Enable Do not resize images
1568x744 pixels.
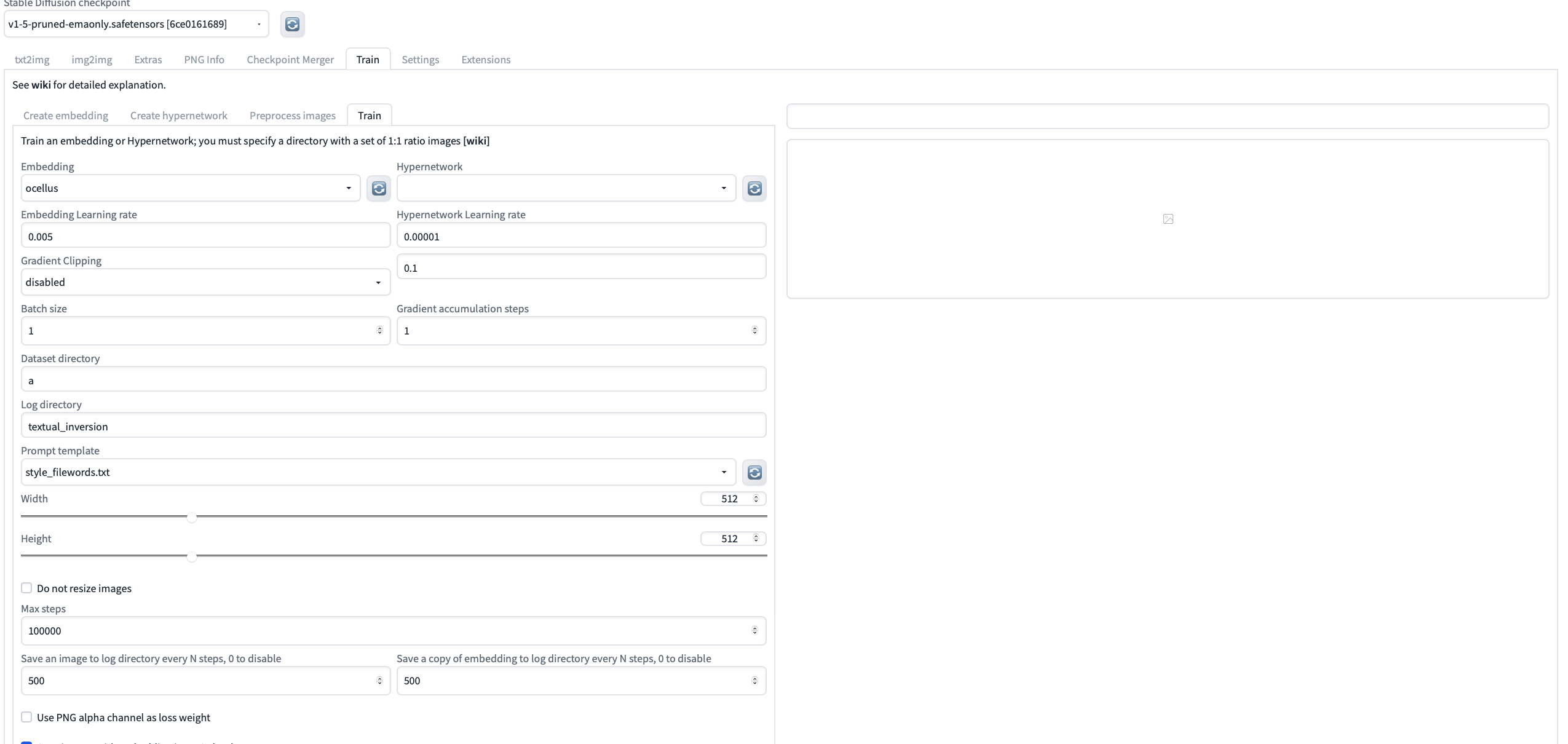26,588
